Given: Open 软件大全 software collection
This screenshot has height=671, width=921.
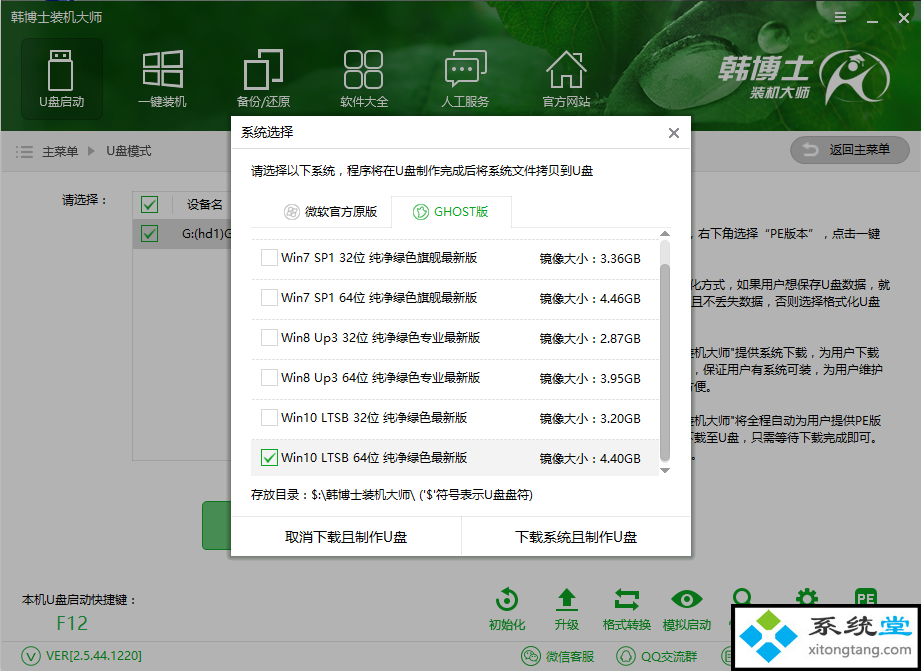Looking at the screenshot, I should pyautogui.click(x=364, y=78).
